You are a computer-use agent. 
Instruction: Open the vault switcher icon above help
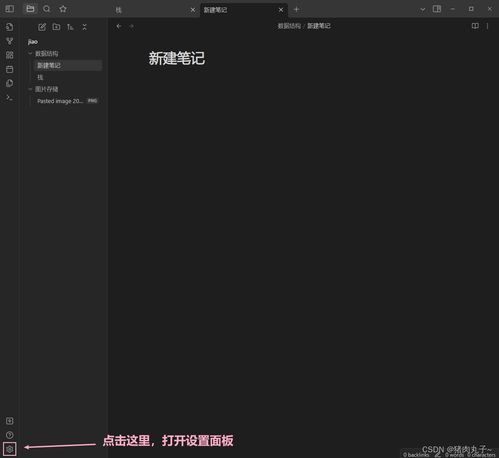(x=10, y=421)
